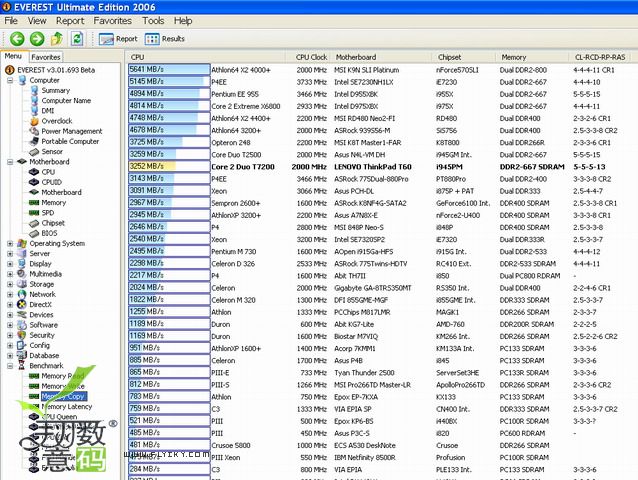Viewport: 638px width, 480px height.
Task: Select the Sensor icon
Action: click(x=35, y=151)
